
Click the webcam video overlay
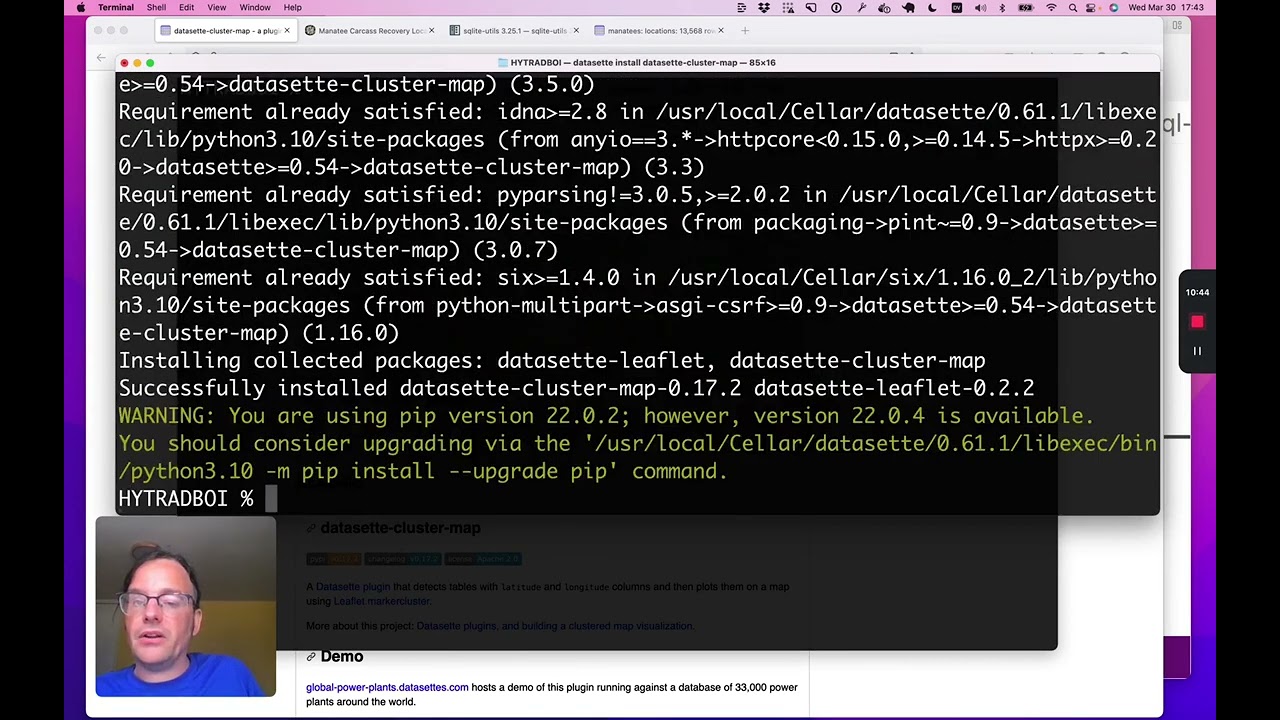tap(186, 606)
